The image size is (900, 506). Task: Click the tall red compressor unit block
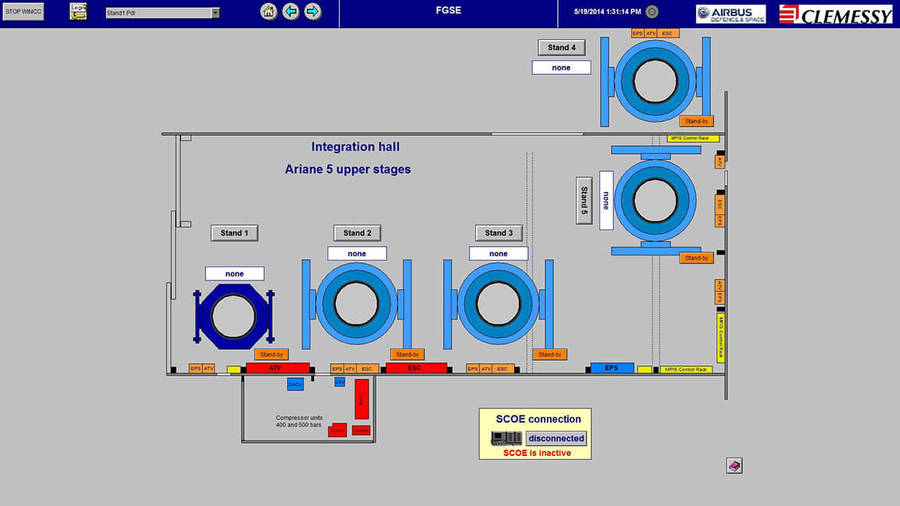(362, 399)
